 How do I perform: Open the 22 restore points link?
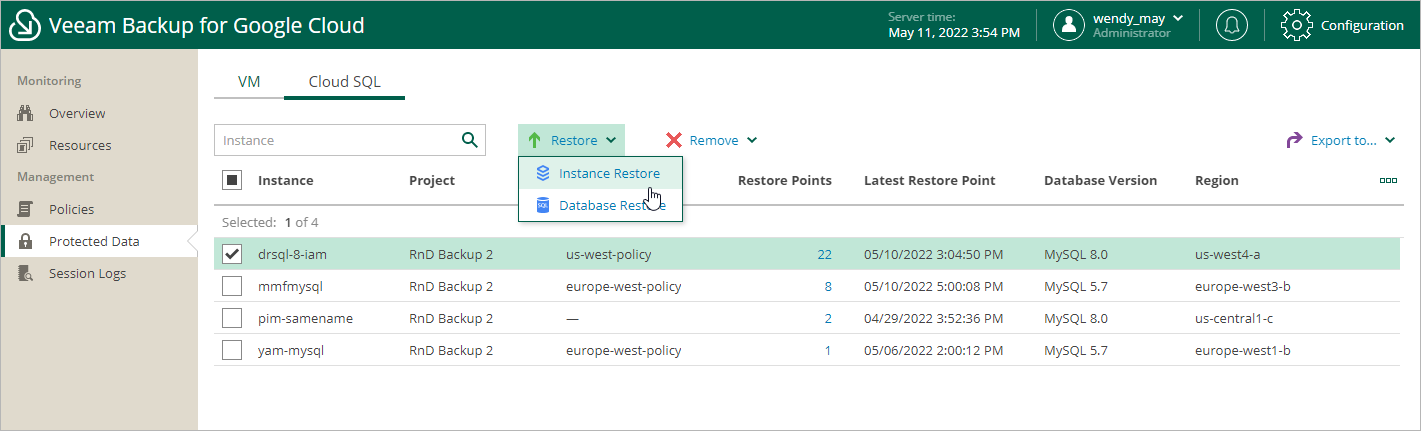(x=824, y=254)
